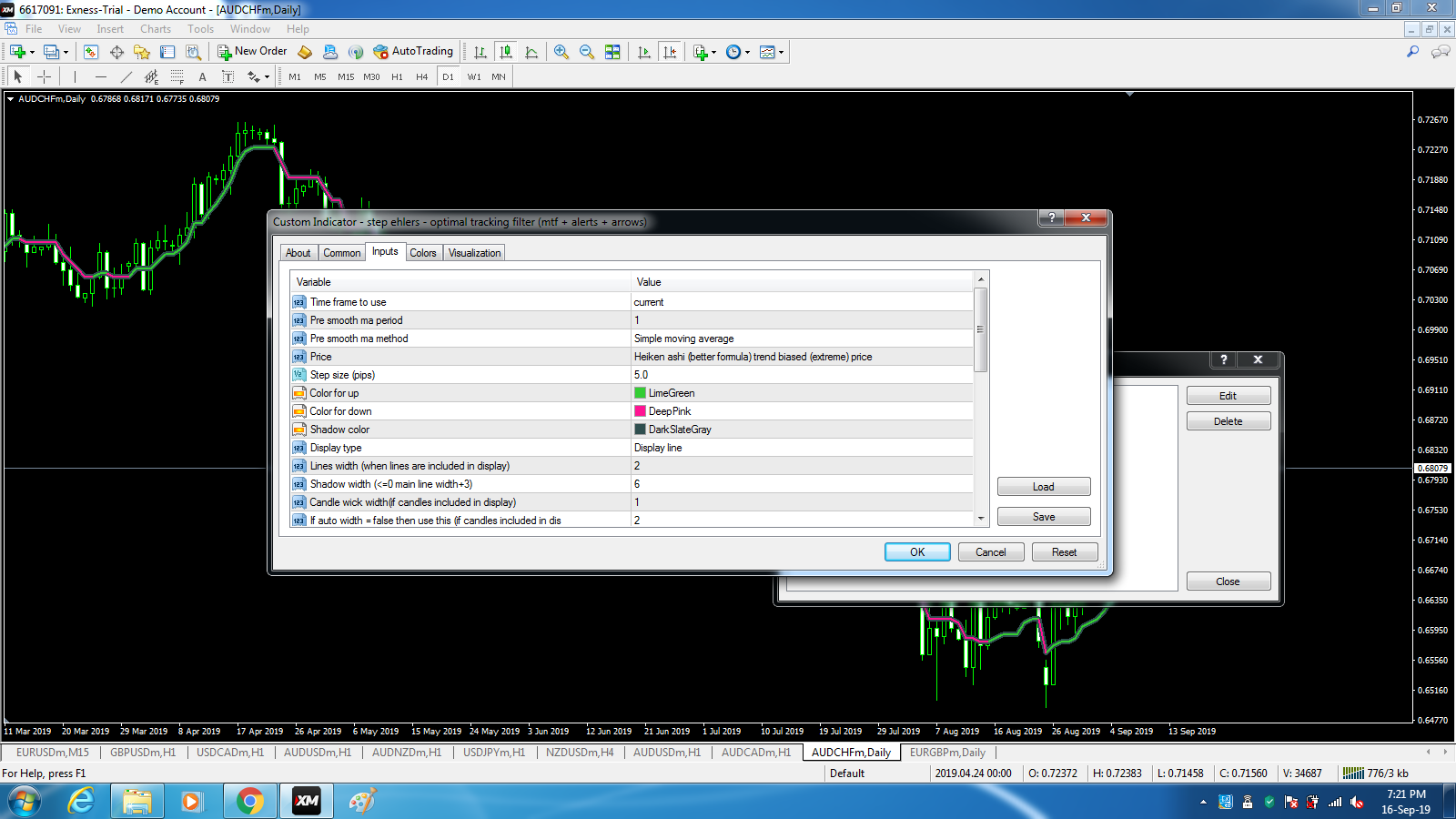Toggle AutoTrading on the toolbar

click(x=413, y=52)
